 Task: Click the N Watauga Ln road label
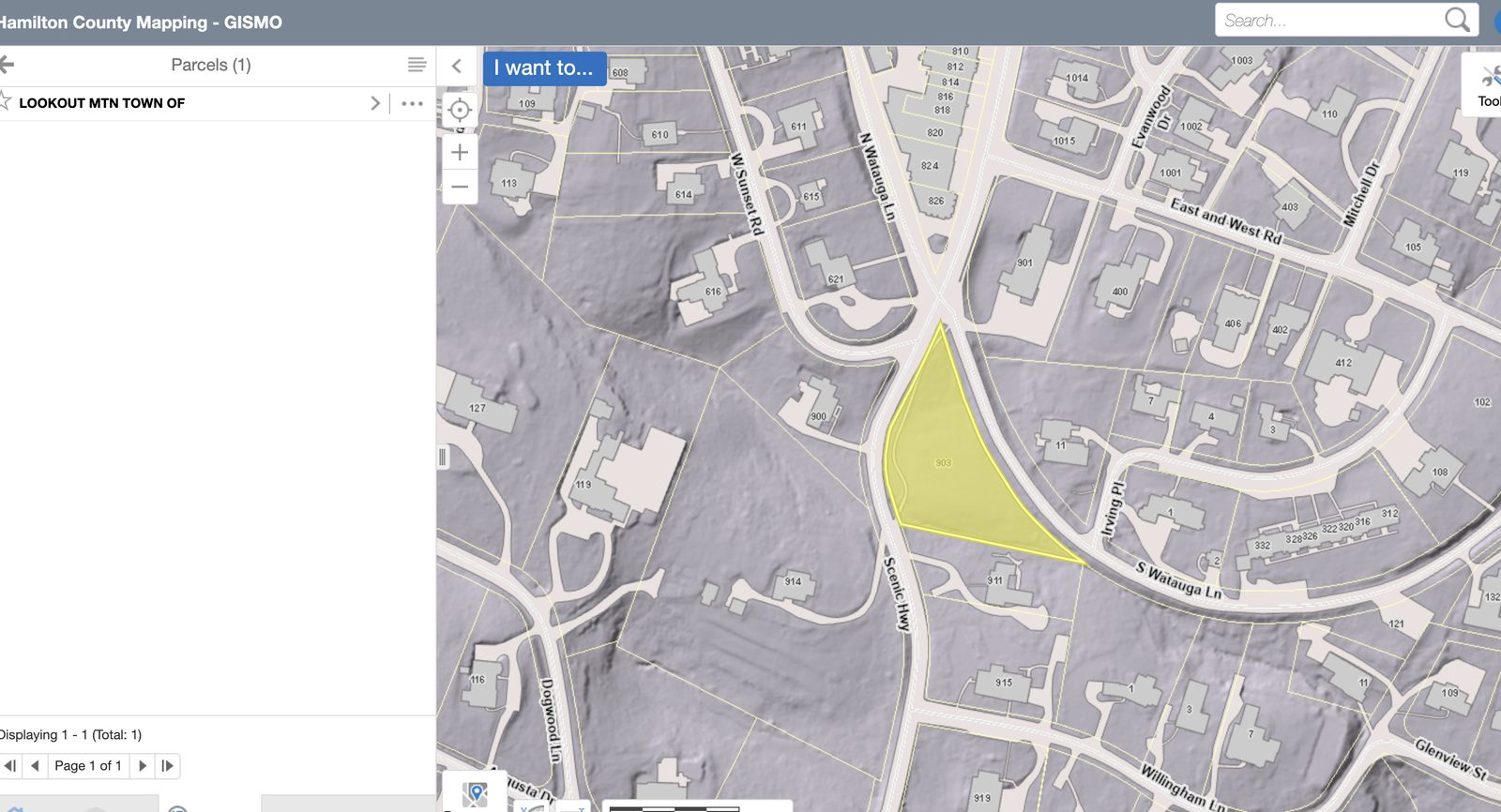[877, 176]
